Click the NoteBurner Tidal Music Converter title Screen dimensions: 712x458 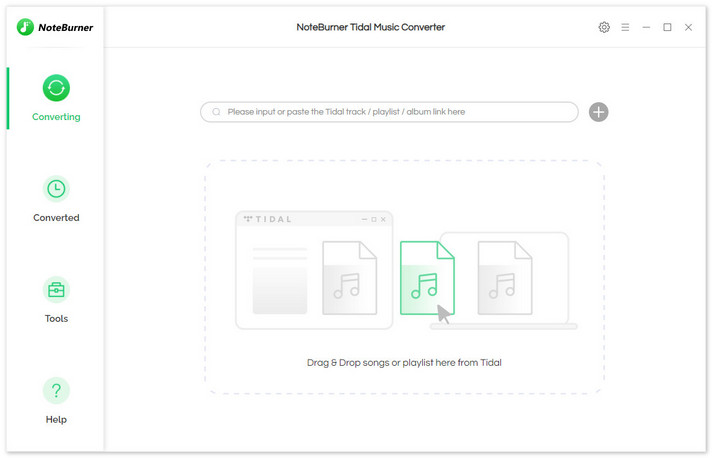(371, 27)
